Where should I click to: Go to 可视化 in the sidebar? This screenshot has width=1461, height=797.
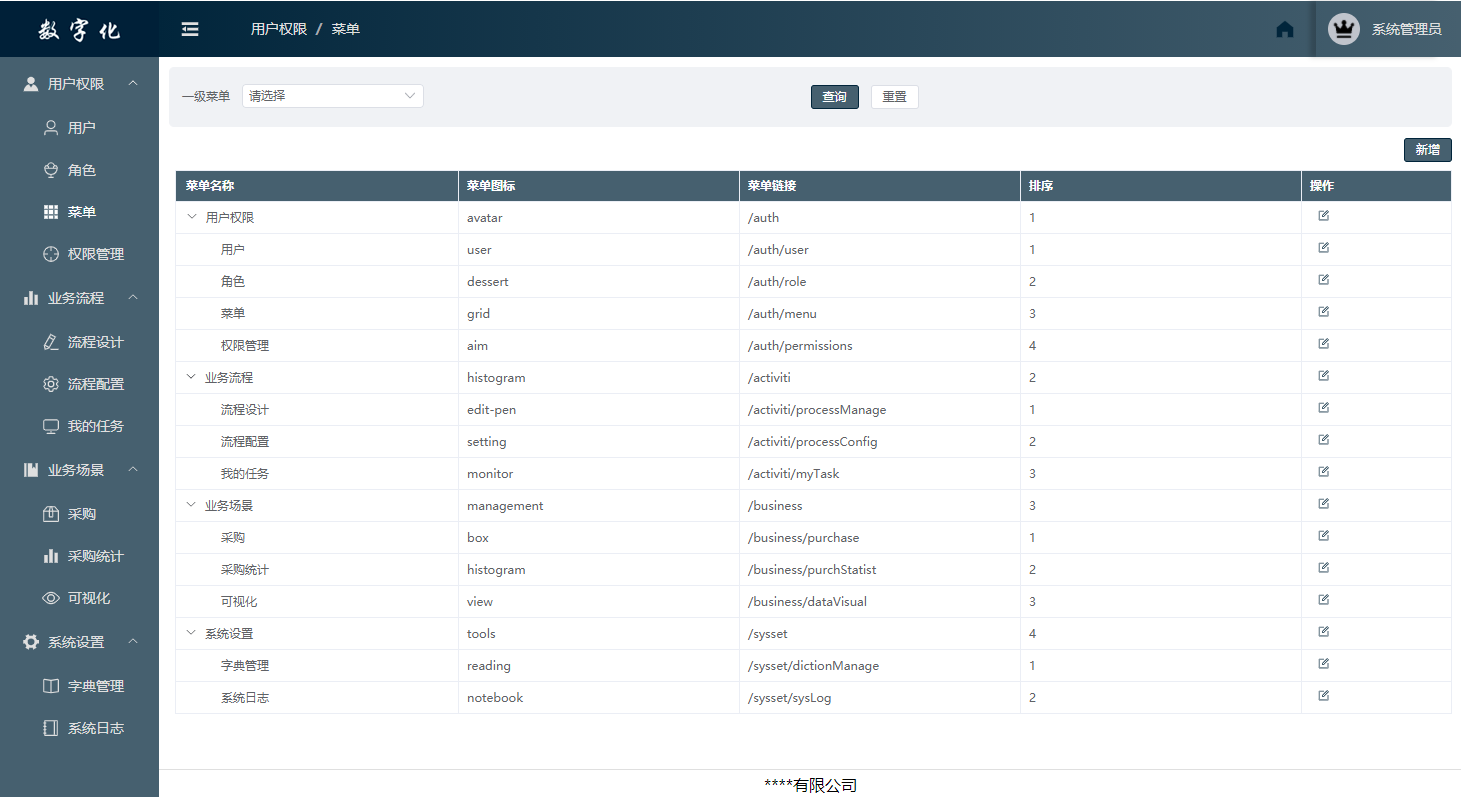click(x=88, y=598)
